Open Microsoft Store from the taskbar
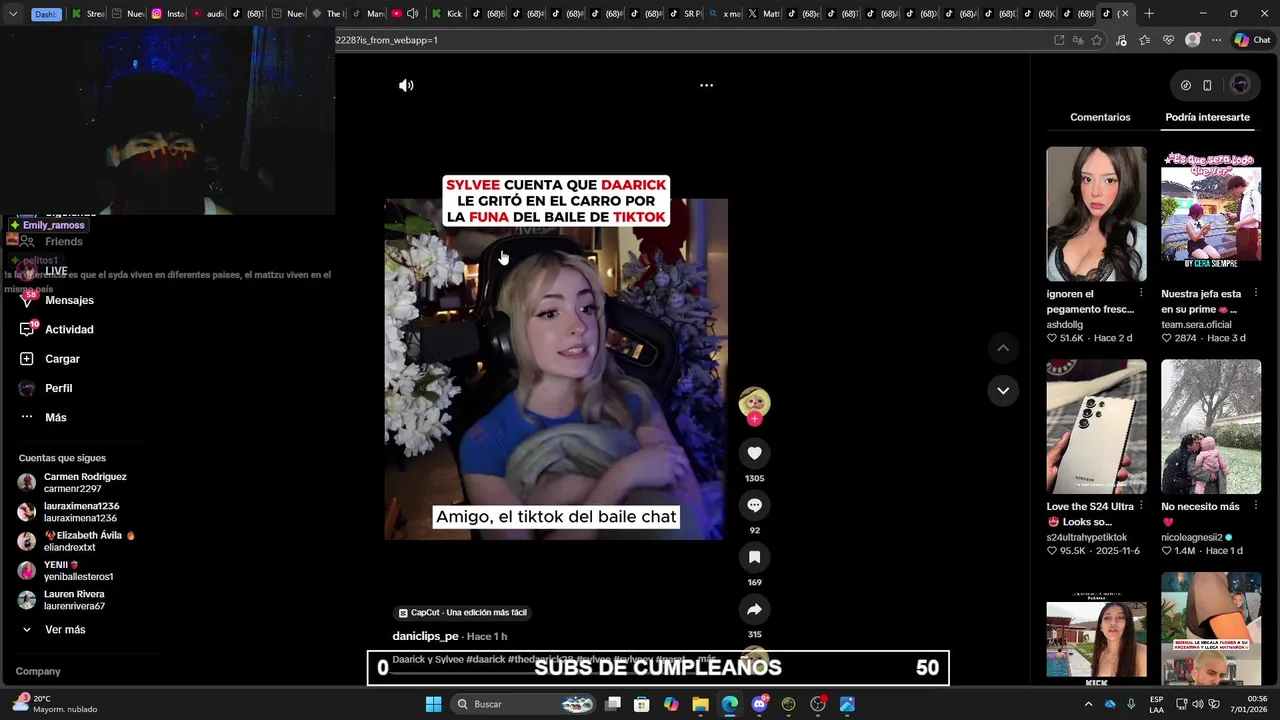Screen dimensions: 1280x720 point(642,704)
